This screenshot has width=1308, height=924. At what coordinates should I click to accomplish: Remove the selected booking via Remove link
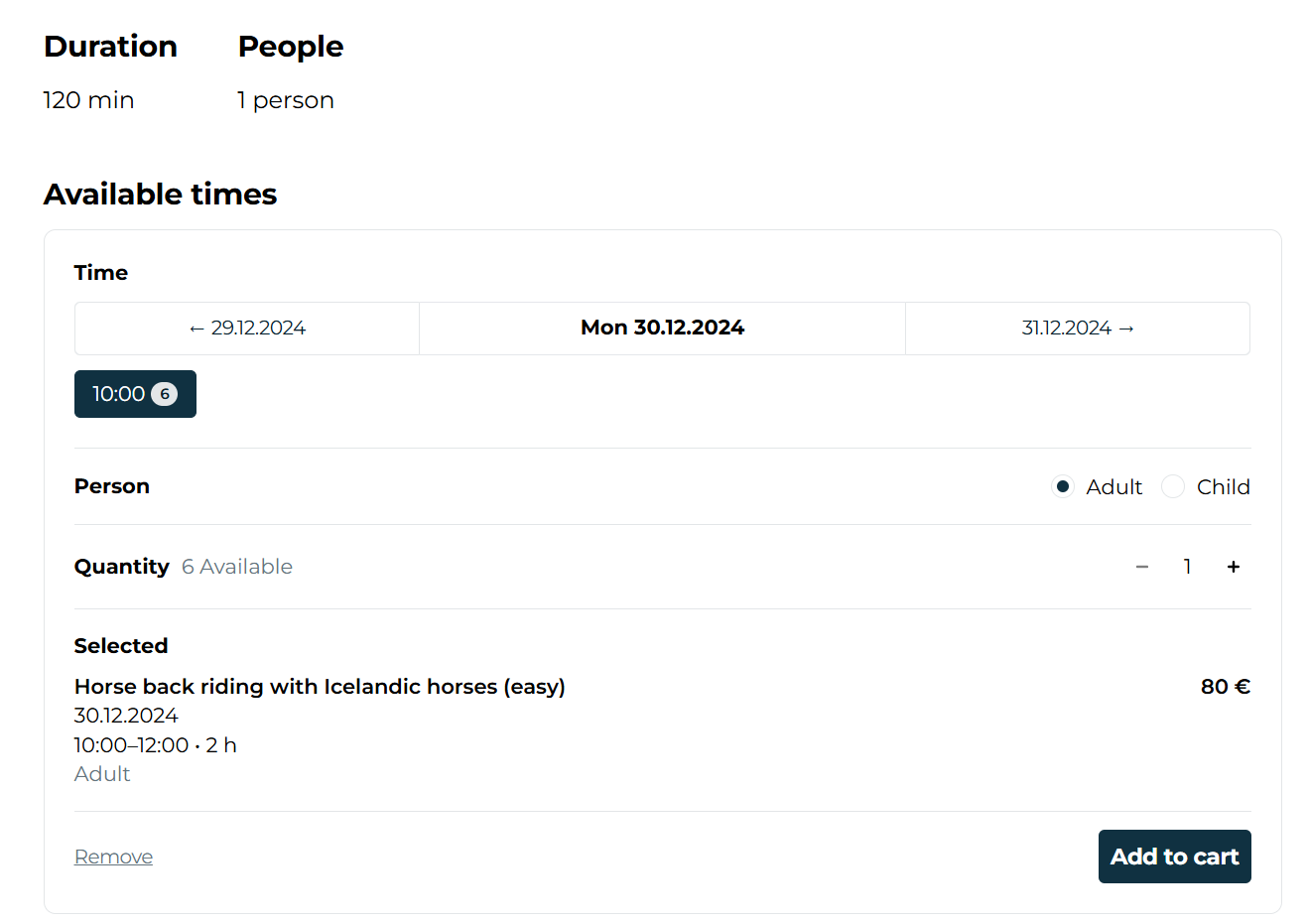pos(113,857)
